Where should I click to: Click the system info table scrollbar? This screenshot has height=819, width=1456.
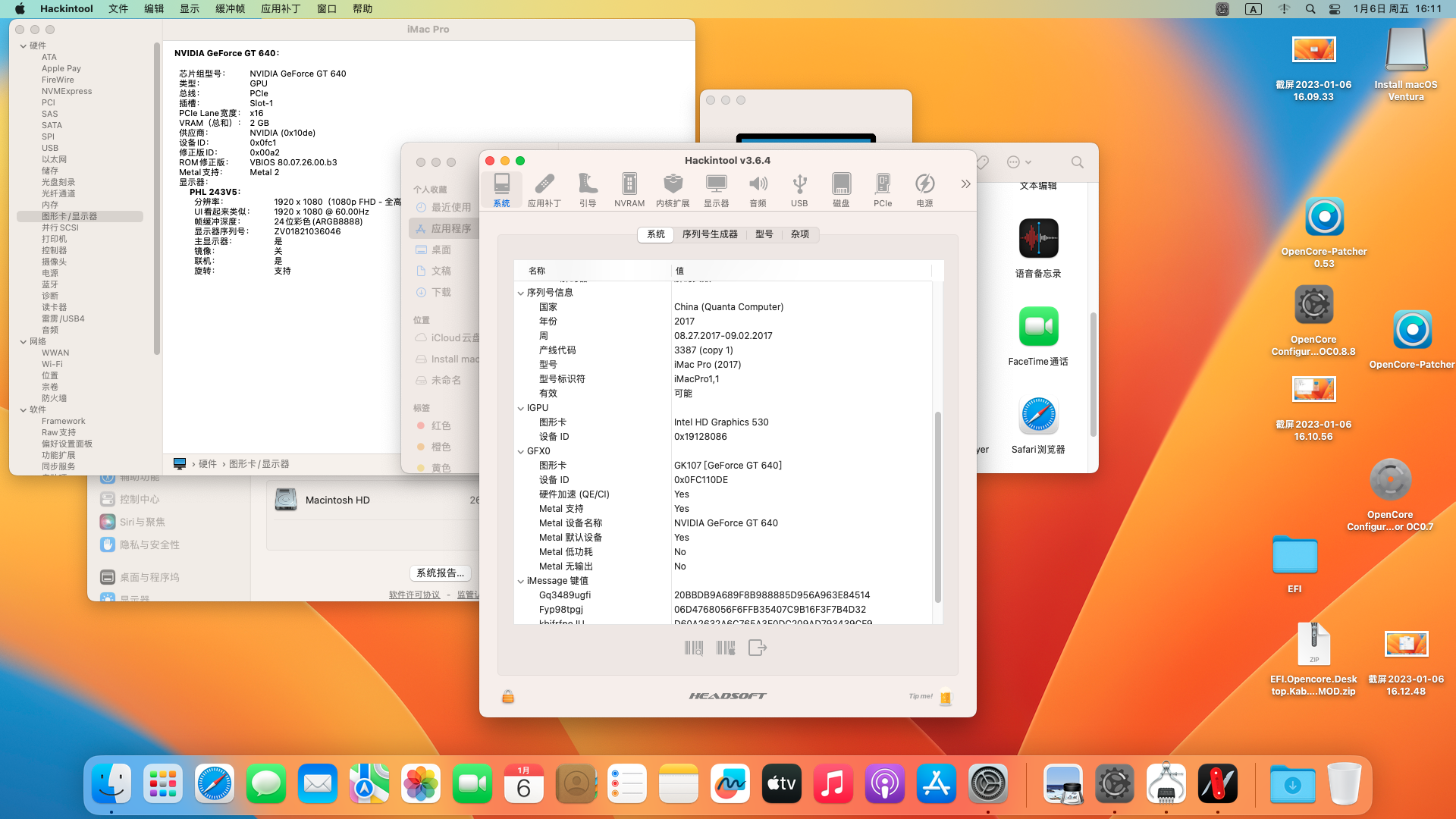(x=937, y=507)
